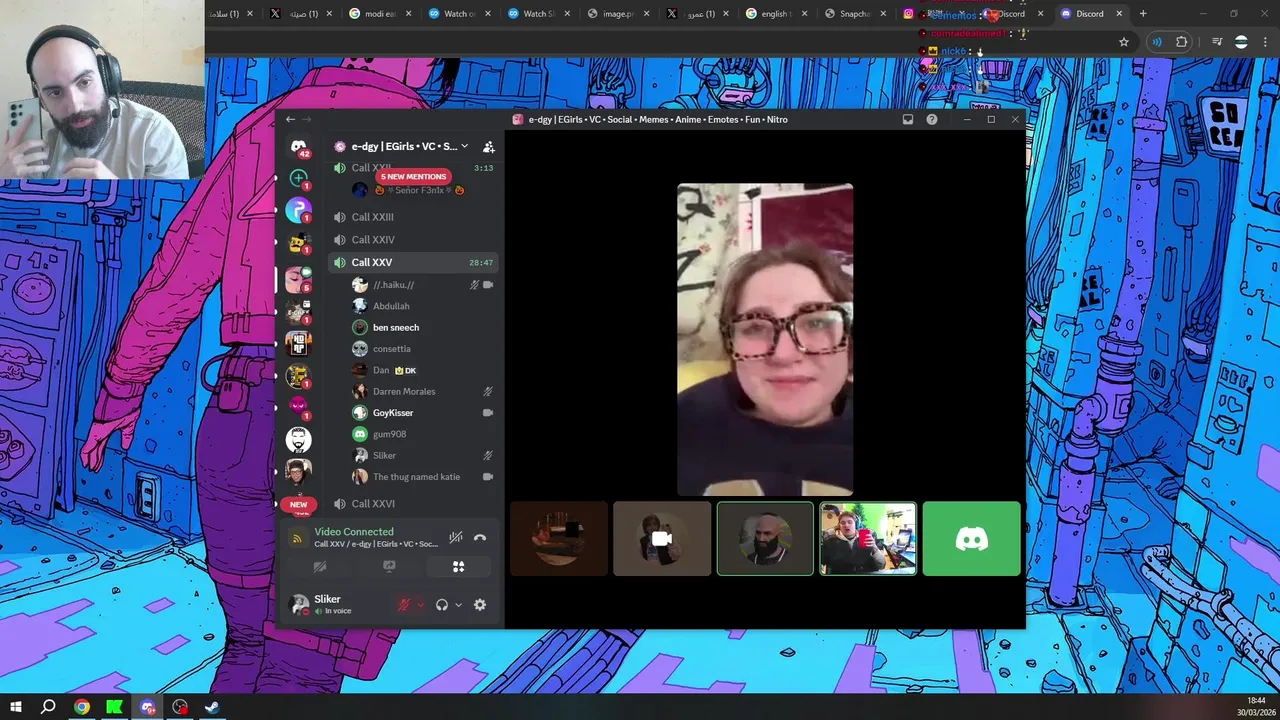Toggle the muted microphone button
The image size is (1280, 720).
point(404,605)
